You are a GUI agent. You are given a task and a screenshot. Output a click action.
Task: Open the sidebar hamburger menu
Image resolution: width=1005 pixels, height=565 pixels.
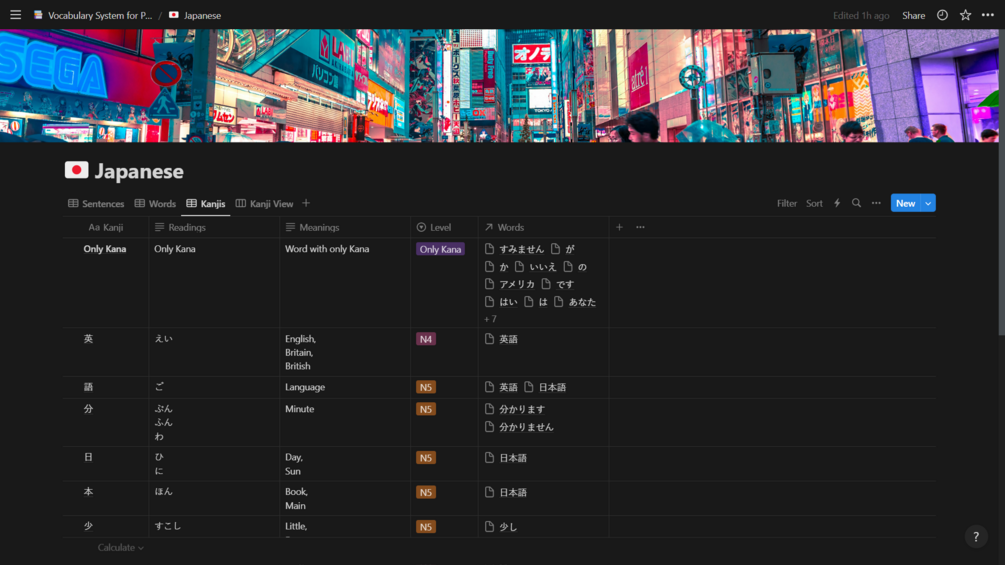point(15,15)
